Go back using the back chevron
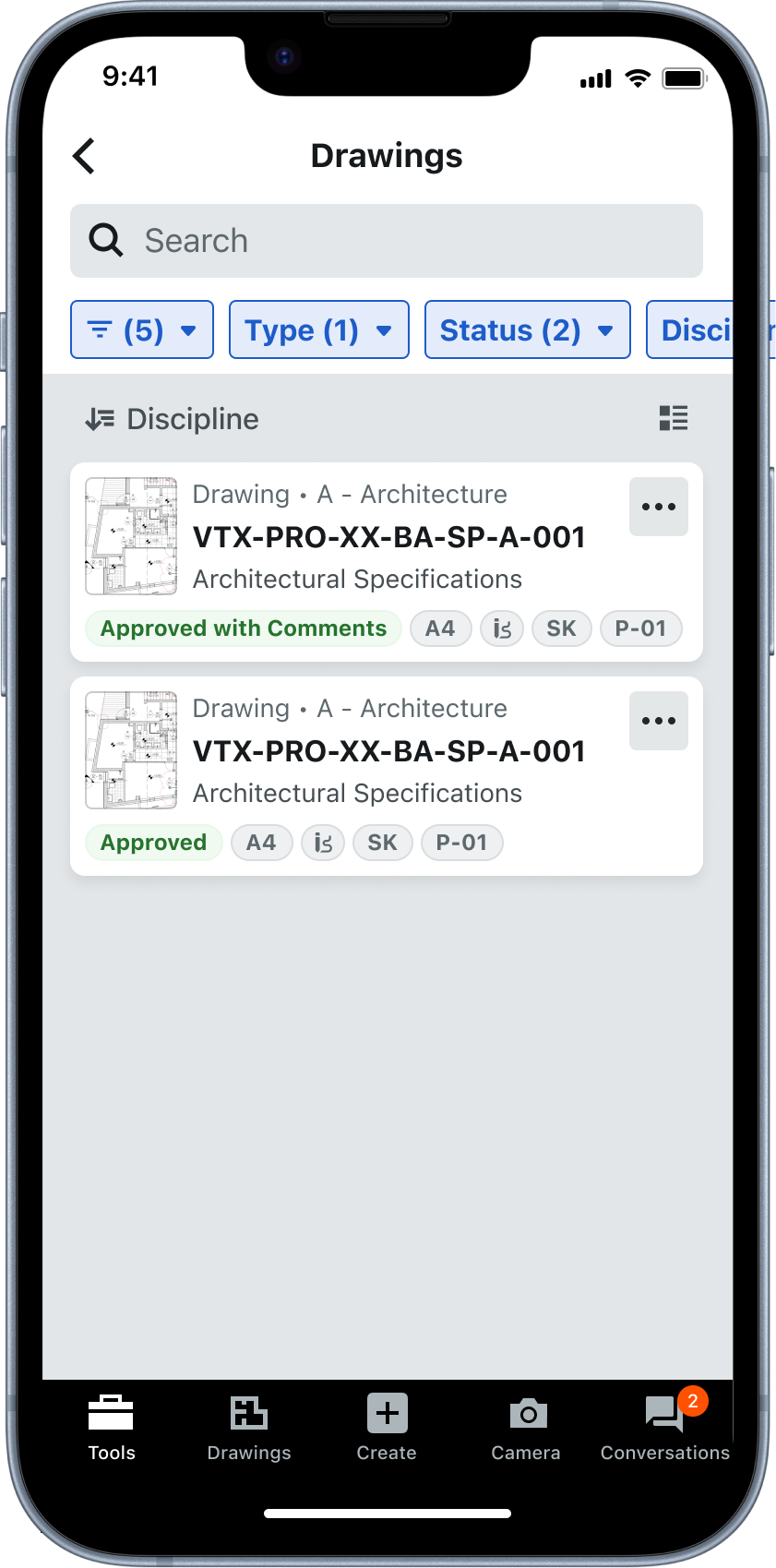The image size is (776, 1568). [84, 156]
